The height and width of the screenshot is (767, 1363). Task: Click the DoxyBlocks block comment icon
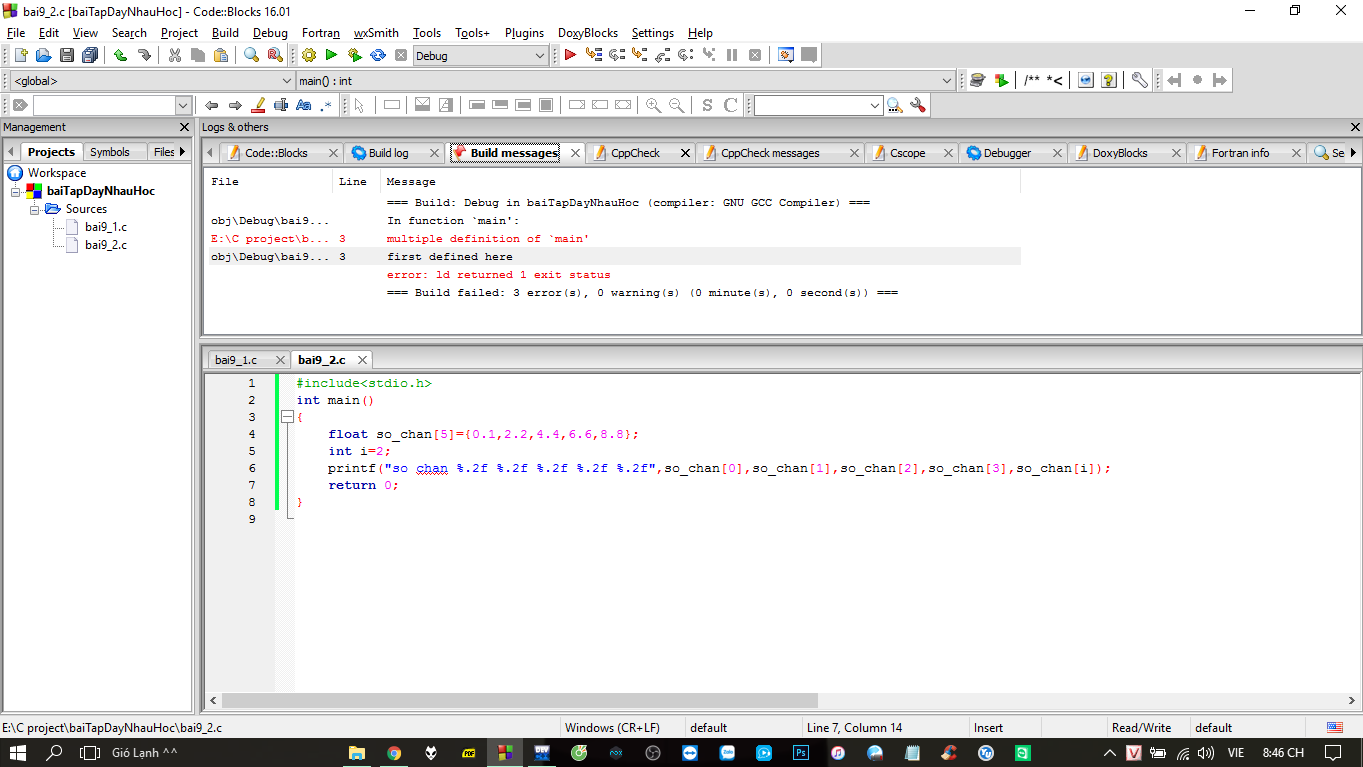pos(1031,80)
